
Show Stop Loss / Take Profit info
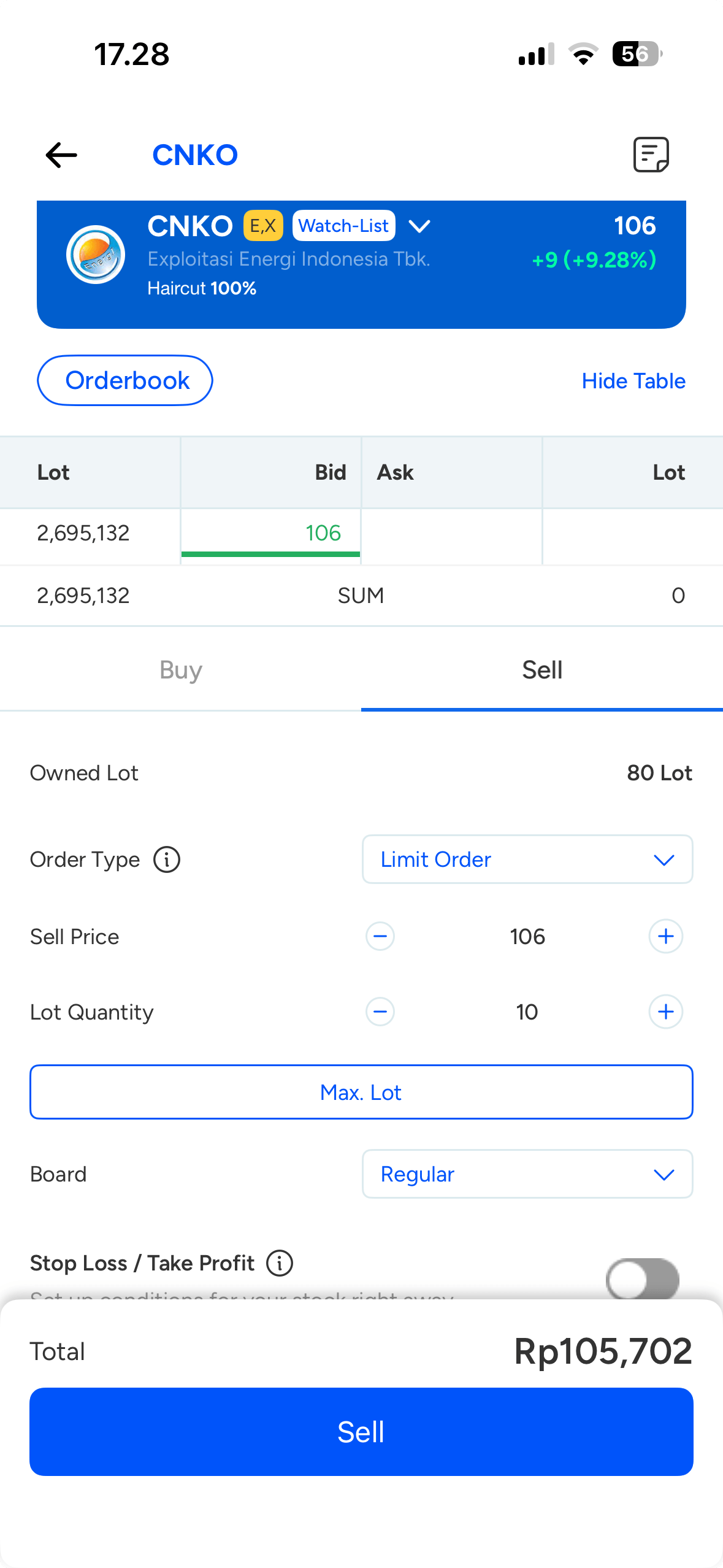coord(280,1263)
